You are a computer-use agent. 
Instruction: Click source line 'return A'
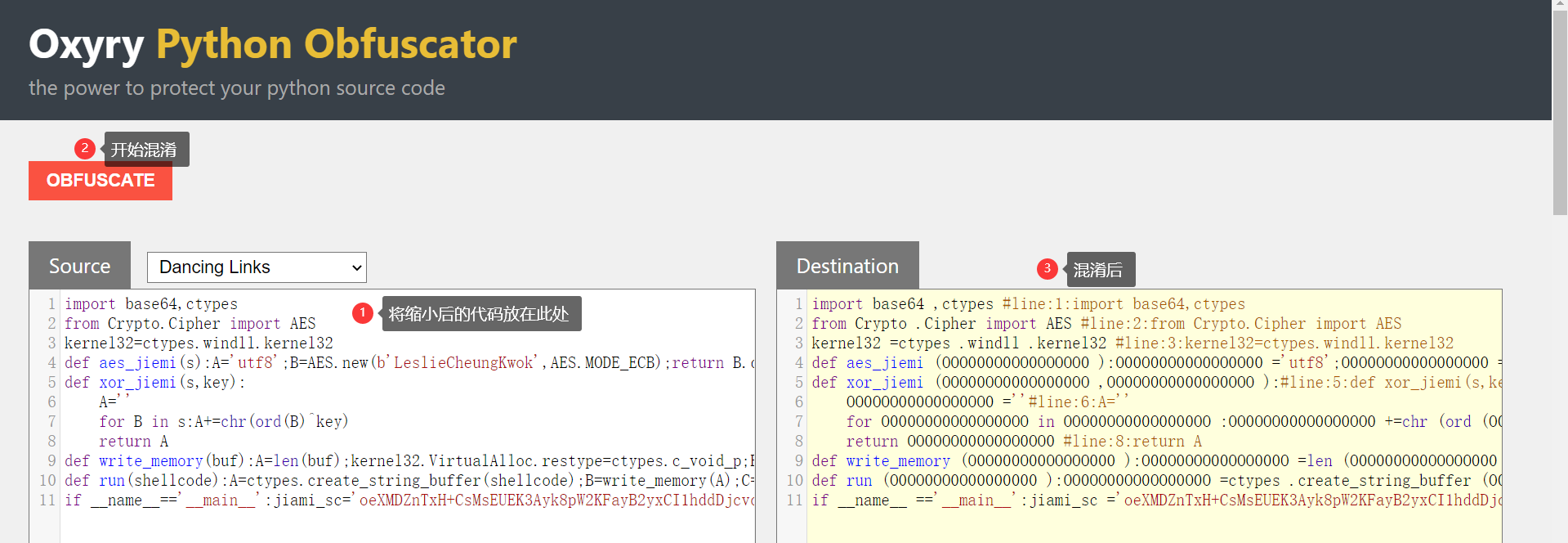tap(134, 442)
